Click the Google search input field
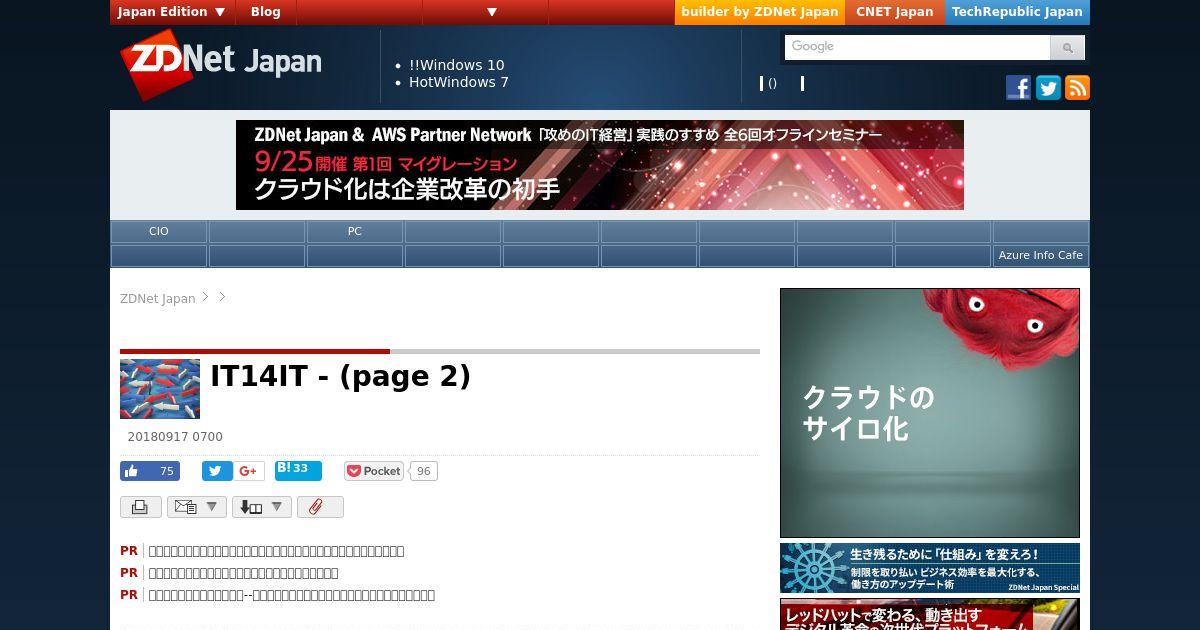The height and width of the screenshot is (630, 1200). 918,47
